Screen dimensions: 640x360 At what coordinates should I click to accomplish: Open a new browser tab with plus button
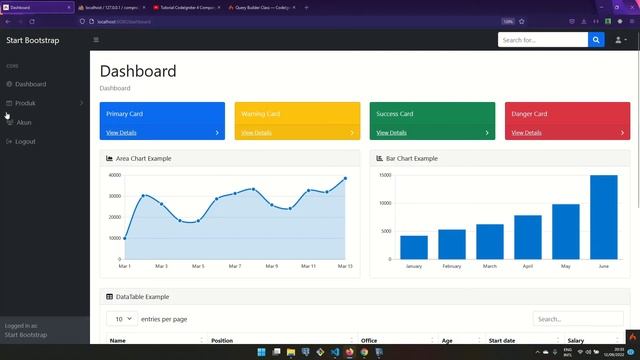(x=306, y=7)
